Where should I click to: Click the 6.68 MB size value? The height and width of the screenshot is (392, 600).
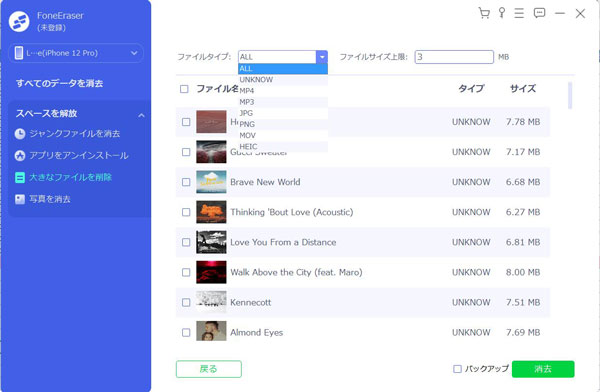coord(523,182)
